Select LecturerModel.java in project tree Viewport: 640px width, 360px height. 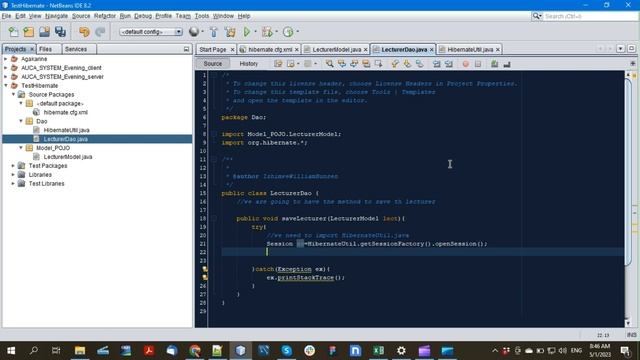(x=68, y=157)
